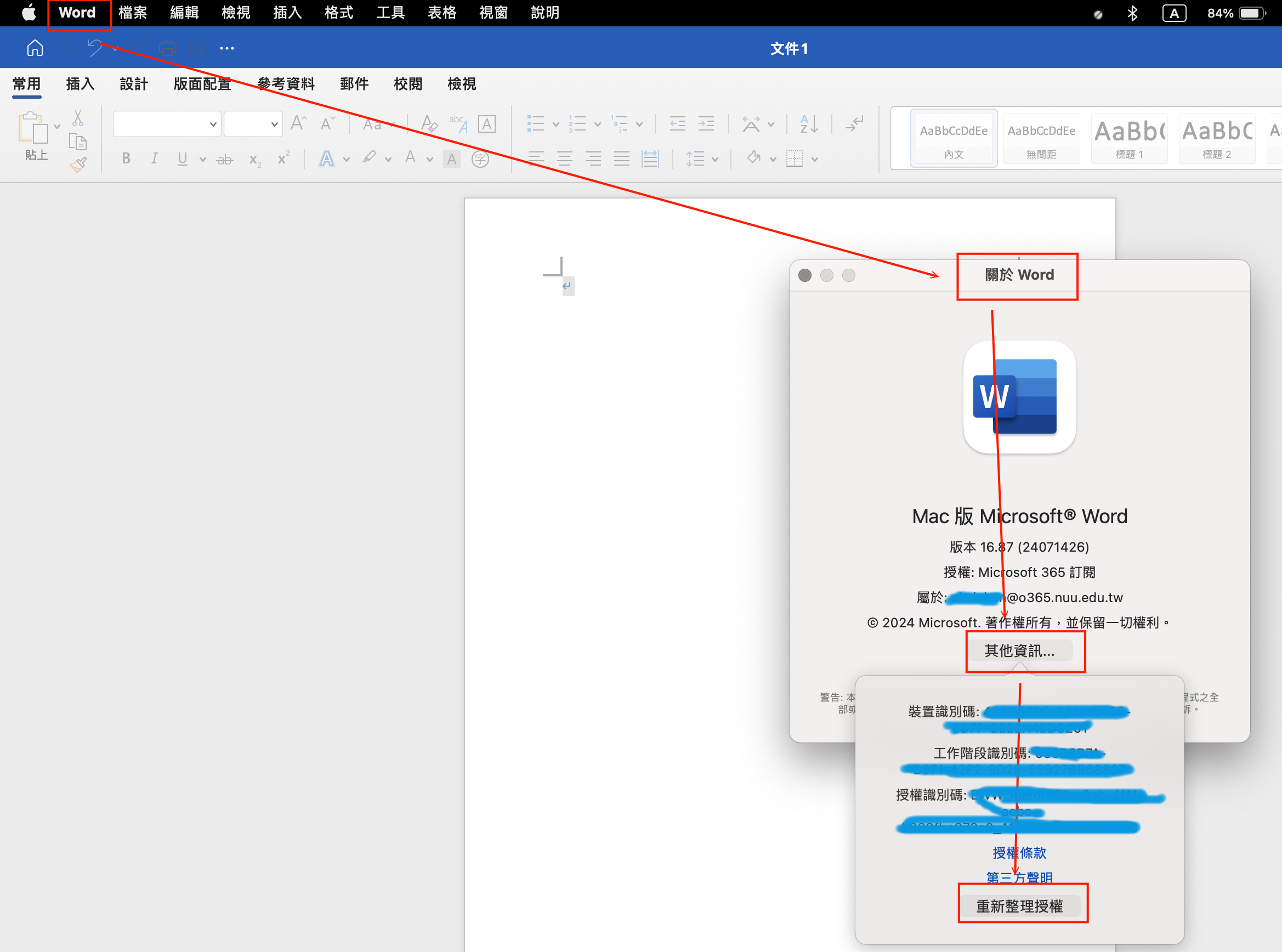Toggle Strikethrough formatting
The image size is (1282, 952).
click(225, 159)
